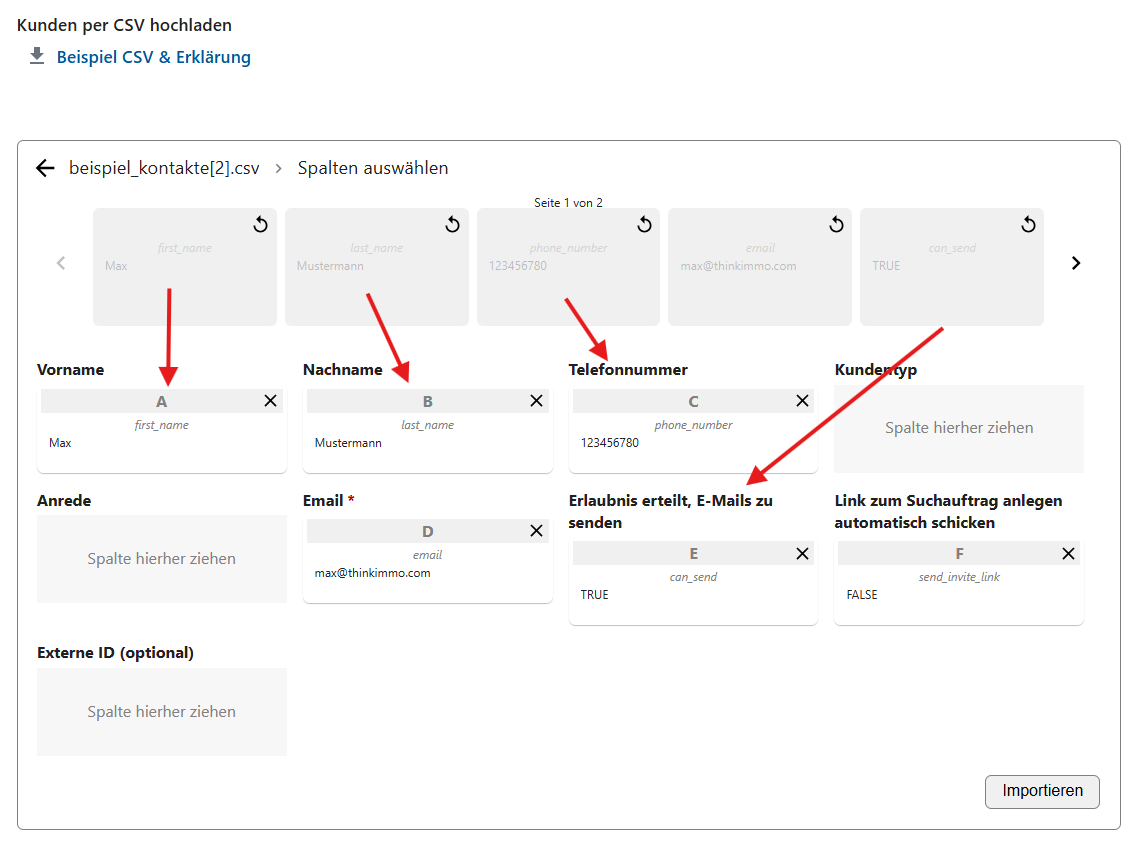Remove column C from Telefonnummer
This screenshot has width=1135, height=849.
point(803,401)
